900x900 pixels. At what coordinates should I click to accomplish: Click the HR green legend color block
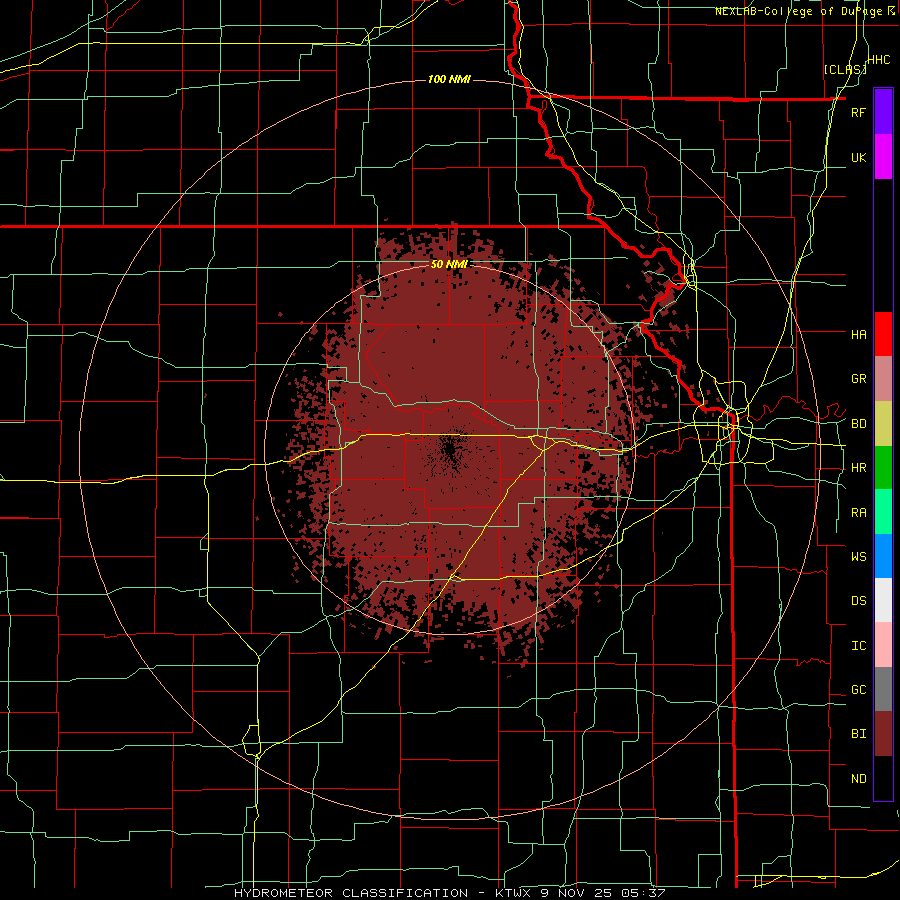883,468
